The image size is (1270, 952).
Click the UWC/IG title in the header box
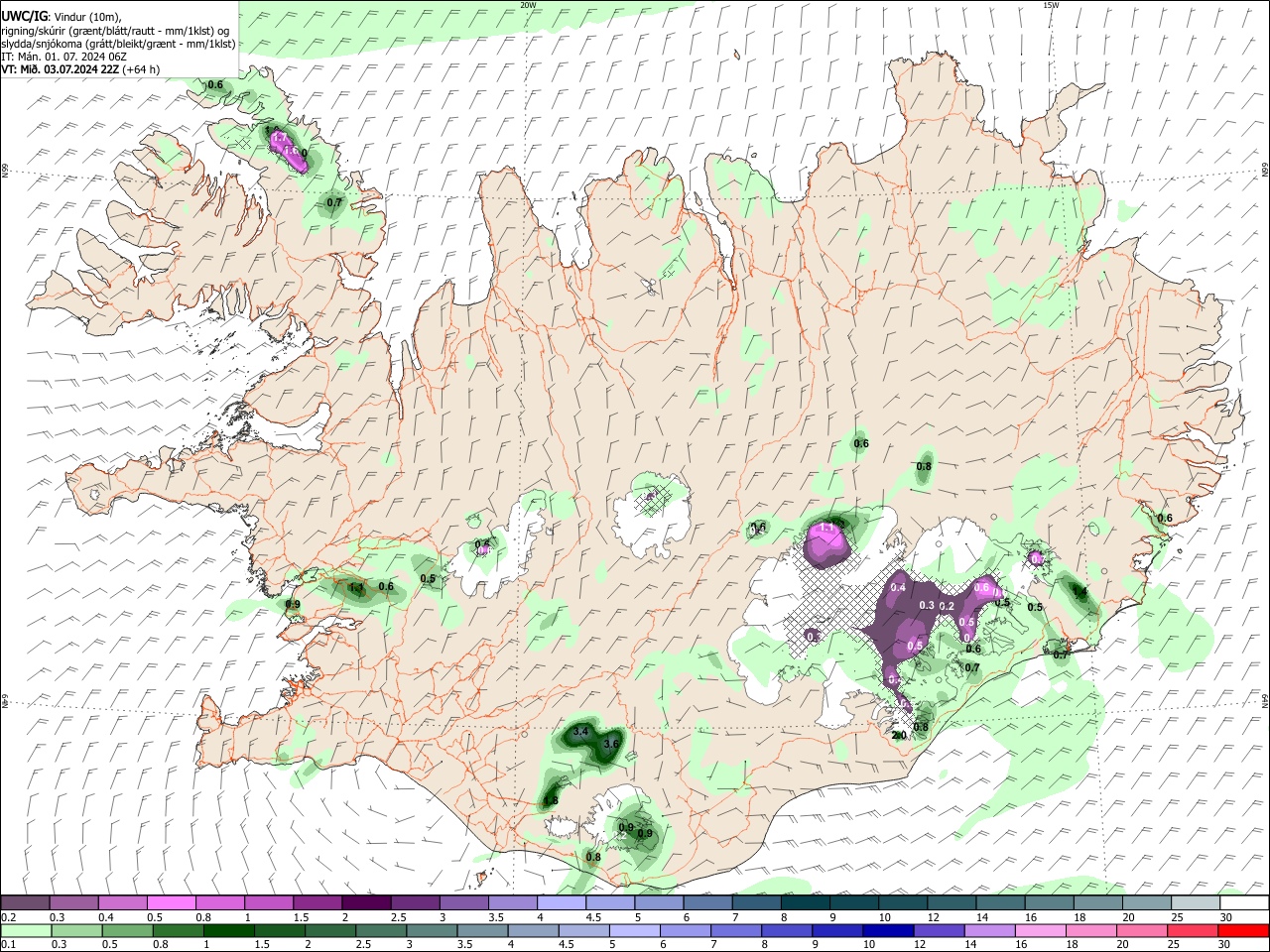tap(24, 16)
